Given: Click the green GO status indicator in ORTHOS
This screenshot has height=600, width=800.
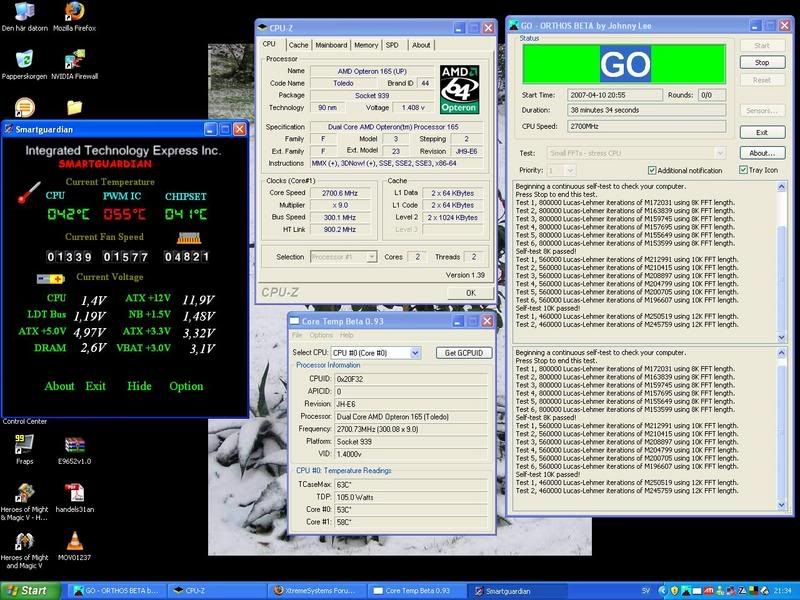Looking at the screenshot, I should pyautogui.click(x=624, y=64).
